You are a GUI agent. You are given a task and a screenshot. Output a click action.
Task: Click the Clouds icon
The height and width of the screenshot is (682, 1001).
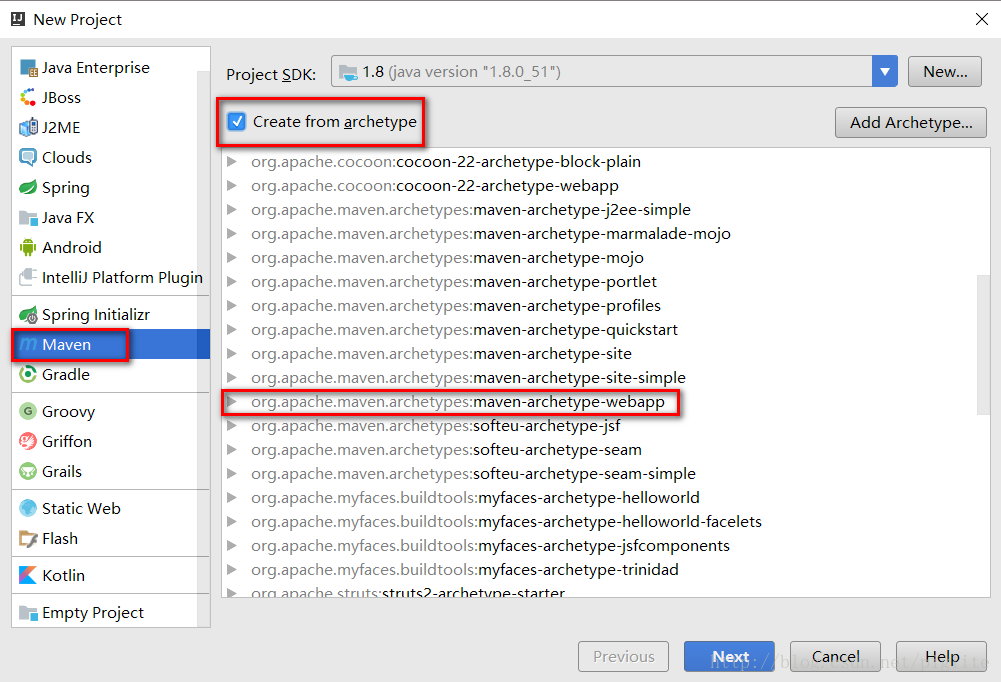pyautogui.click(x=28, y=157)
